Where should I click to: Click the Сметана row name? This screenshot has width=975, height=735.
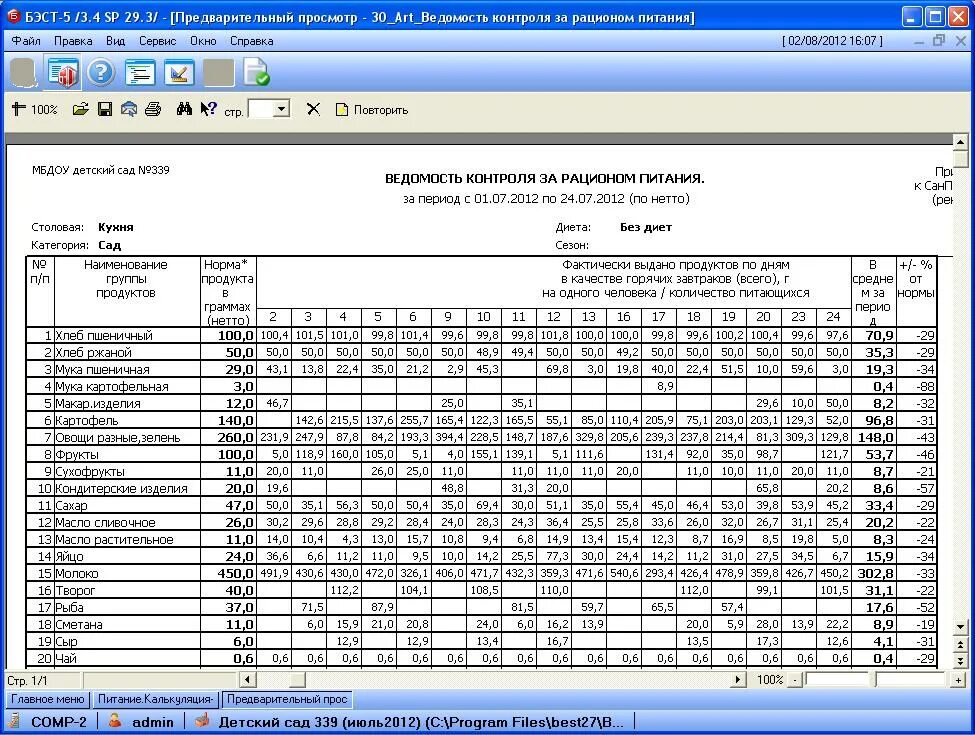coord(79,624)
